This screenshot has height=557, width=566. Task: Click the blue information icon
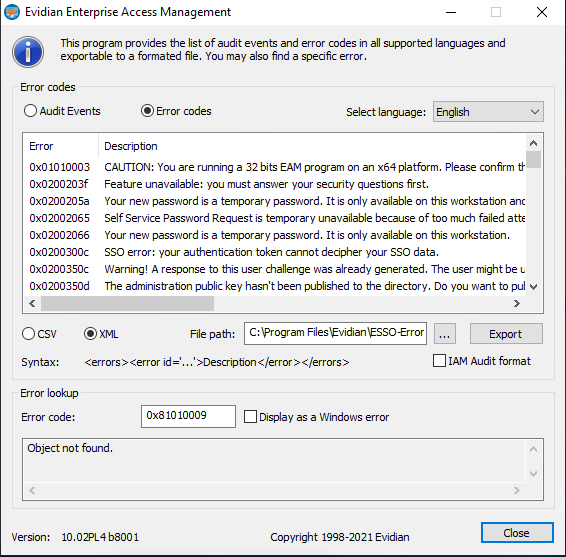[x=28, y=52]
